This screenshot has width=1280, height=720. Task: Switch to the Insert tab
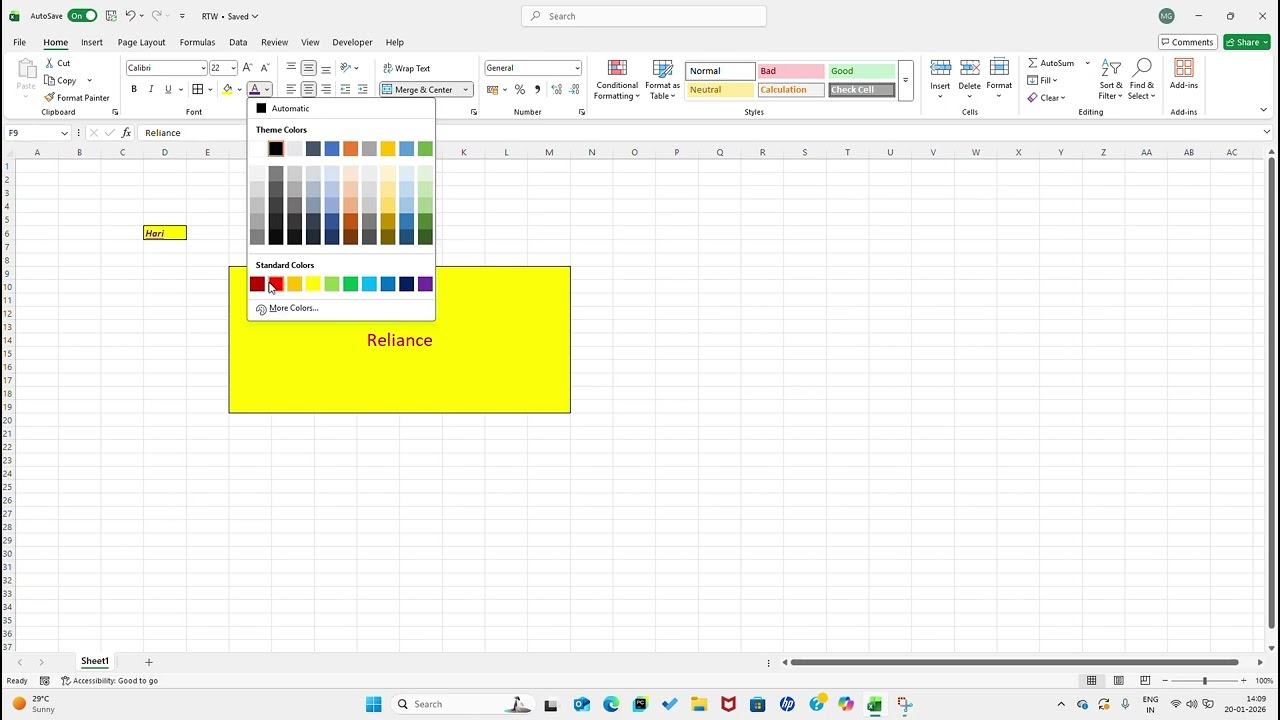click(x=92, y=42)
